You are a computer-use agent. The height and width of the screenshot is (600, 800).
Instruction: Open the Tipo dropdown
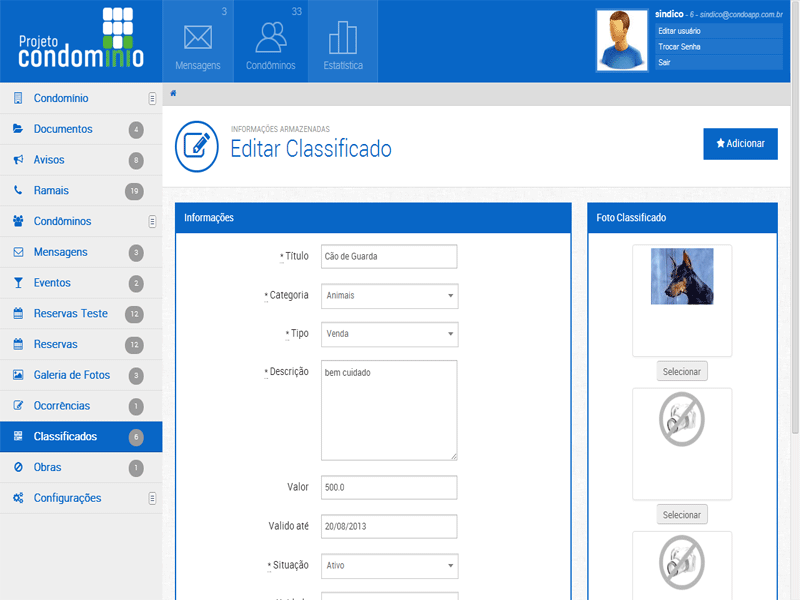coord(389,334)
